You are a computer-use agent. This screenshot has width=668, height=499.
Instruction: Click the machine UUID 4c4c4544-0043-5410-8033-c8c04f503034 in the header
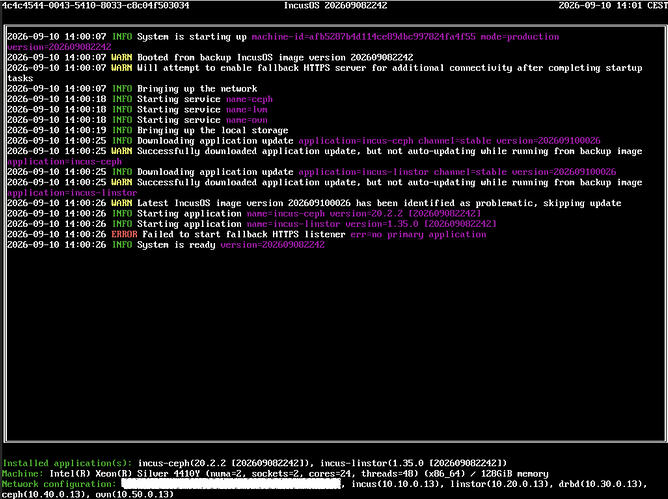tap(96, 6)
